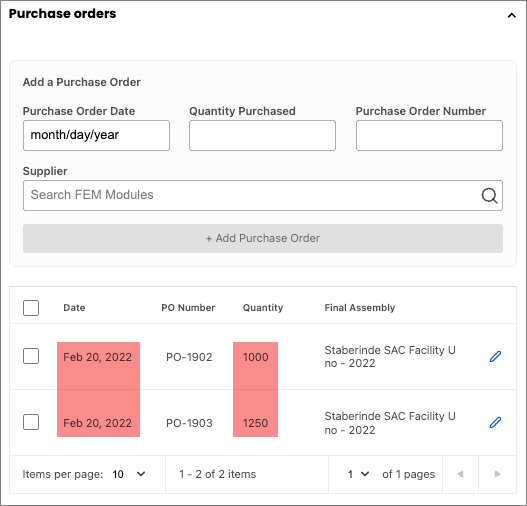Click the Final Assembly column header
This screenshot has height=506, width=527.
tap(360, 308)
